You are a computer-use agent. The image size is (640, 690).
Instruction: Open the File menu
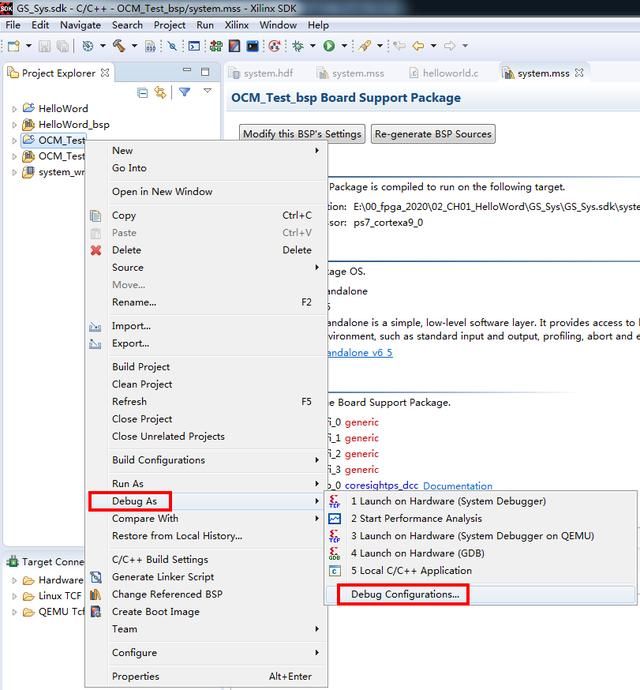coord(13,25)
